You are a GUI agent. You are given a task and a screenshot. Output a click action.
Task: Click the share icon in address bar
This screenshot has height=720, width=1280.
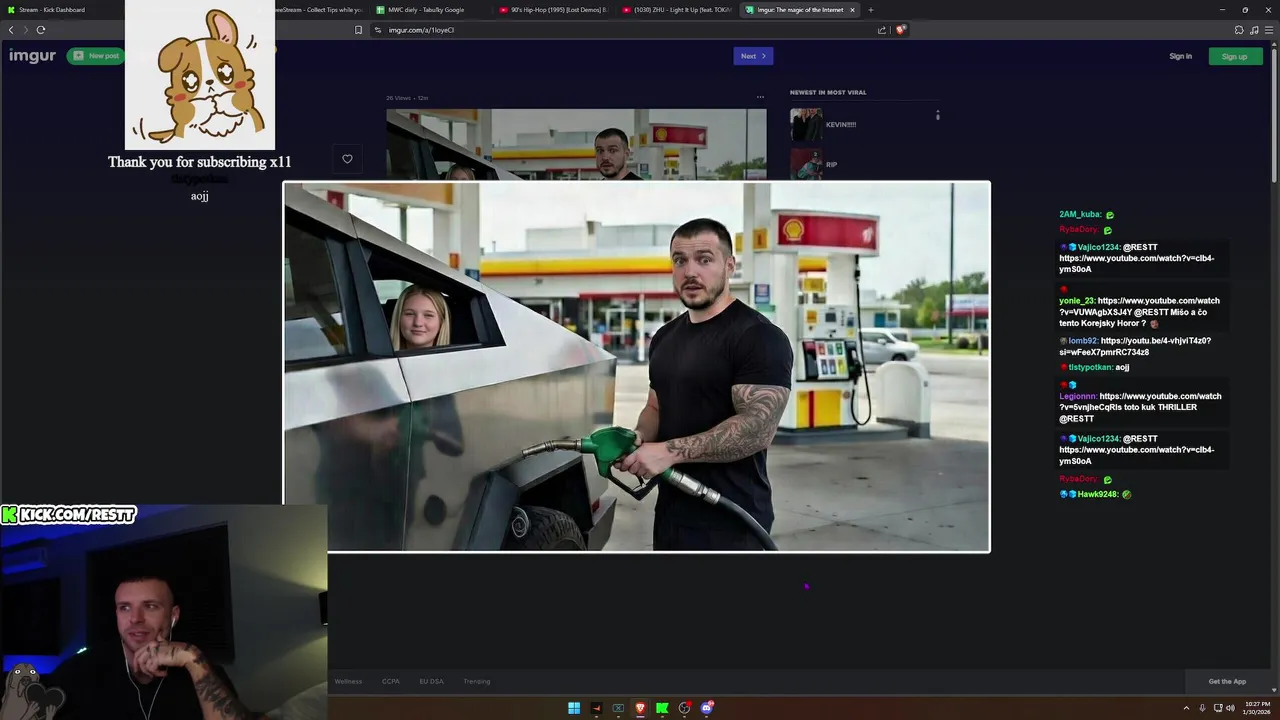coord(882,30)
